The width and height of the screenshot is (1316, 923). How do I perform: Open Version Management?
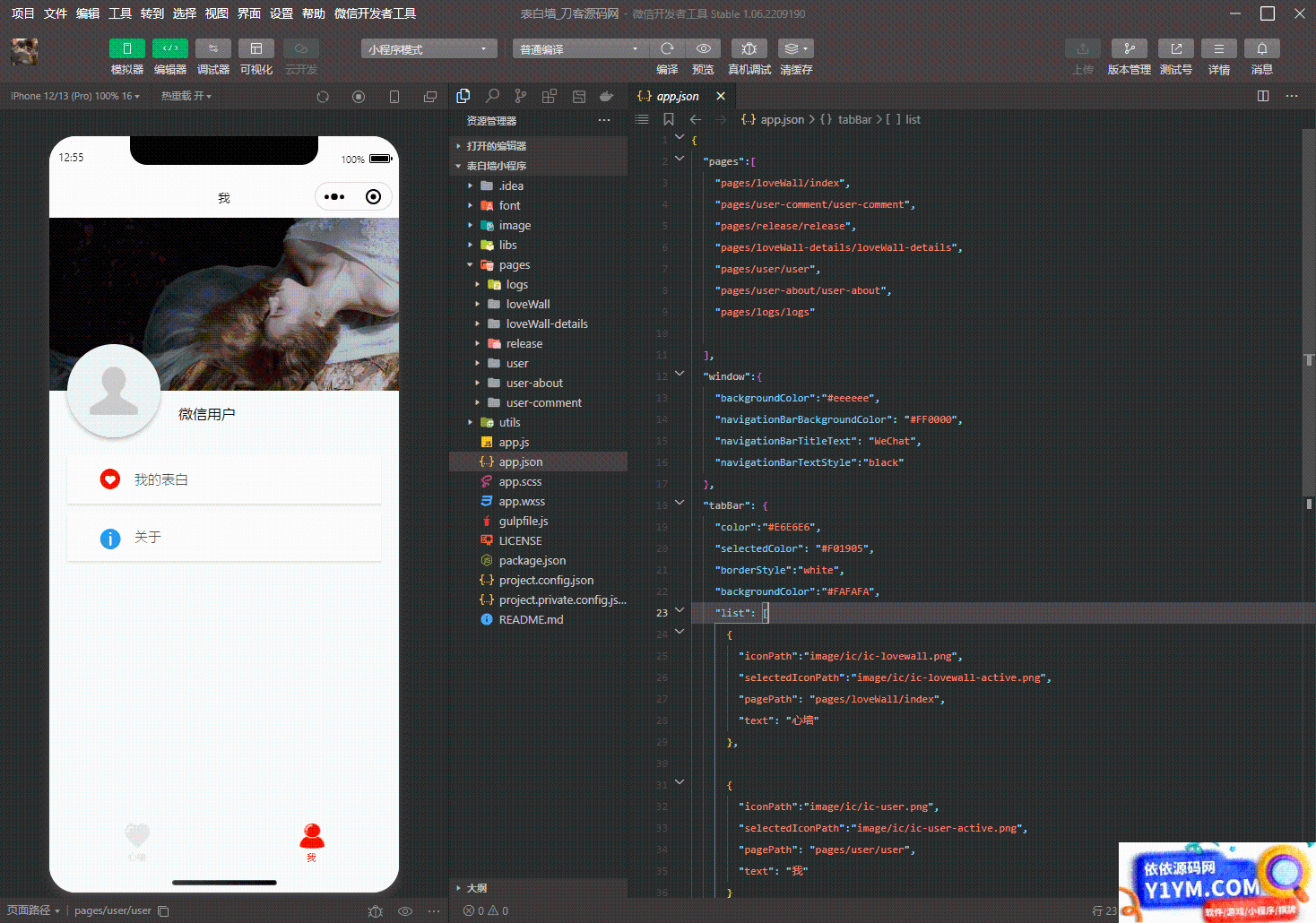click(x=1129, y=48)
